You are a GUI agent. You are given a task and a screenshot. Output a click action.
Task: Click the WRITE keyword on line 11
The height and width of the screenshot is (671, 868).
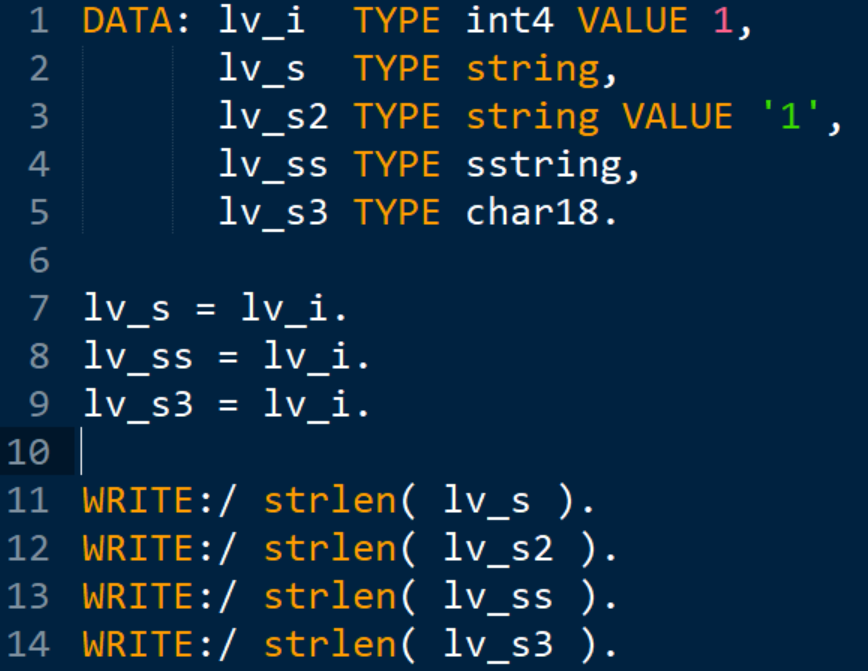tap(138, 501)
